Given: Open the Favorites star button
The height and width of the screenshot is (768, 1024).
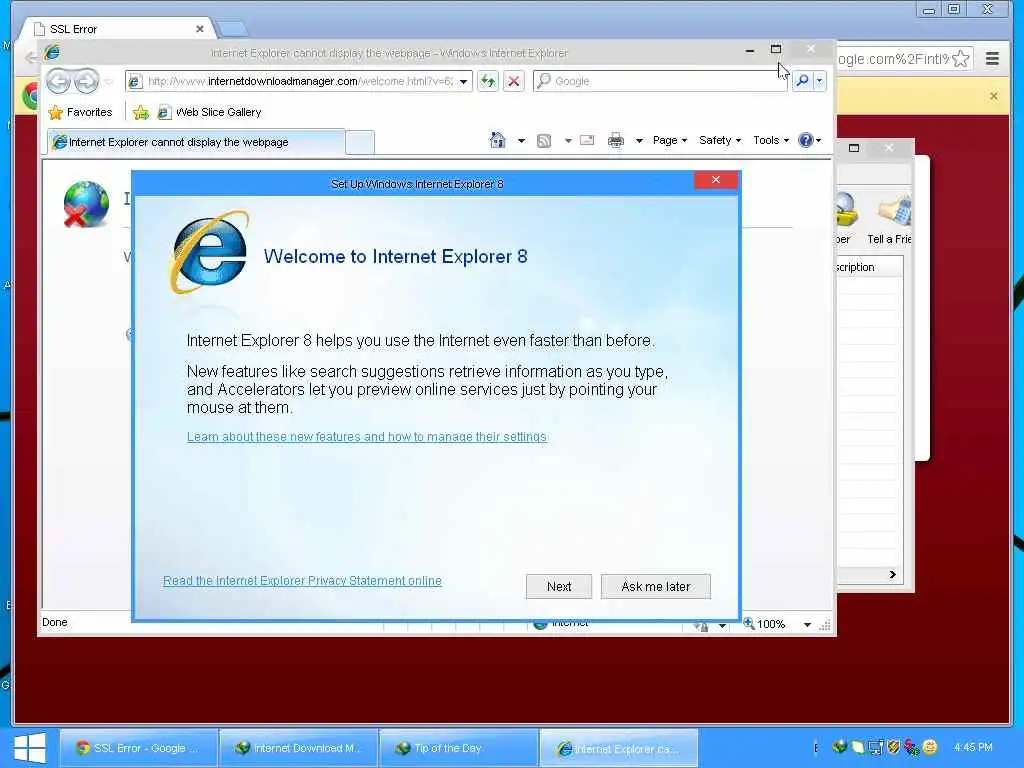Looking at the screenshot, I should point(80,112).
